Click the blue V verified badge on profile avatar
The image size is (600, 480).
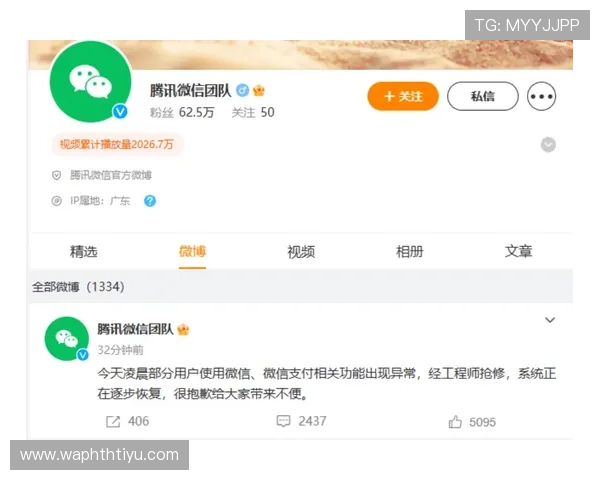click(x=120, y=111)
